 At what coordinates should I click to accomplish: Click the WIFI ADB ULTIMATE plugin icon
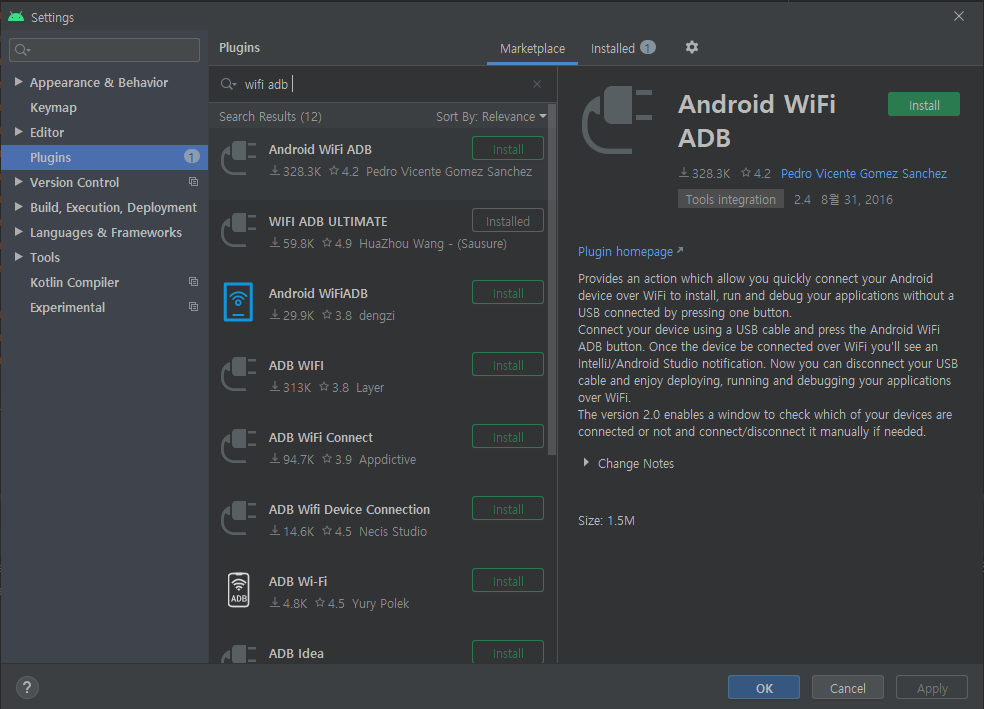[238, 231]
